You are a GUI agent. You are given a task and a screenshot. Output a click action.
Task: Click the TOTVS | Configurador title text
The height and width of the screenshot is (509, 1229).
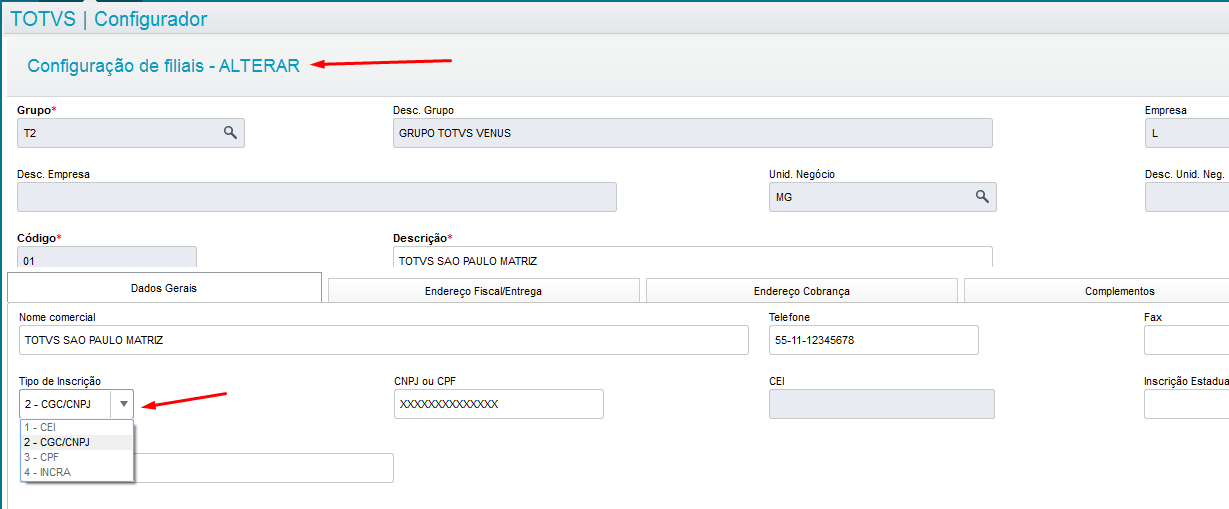click(109, 18)
